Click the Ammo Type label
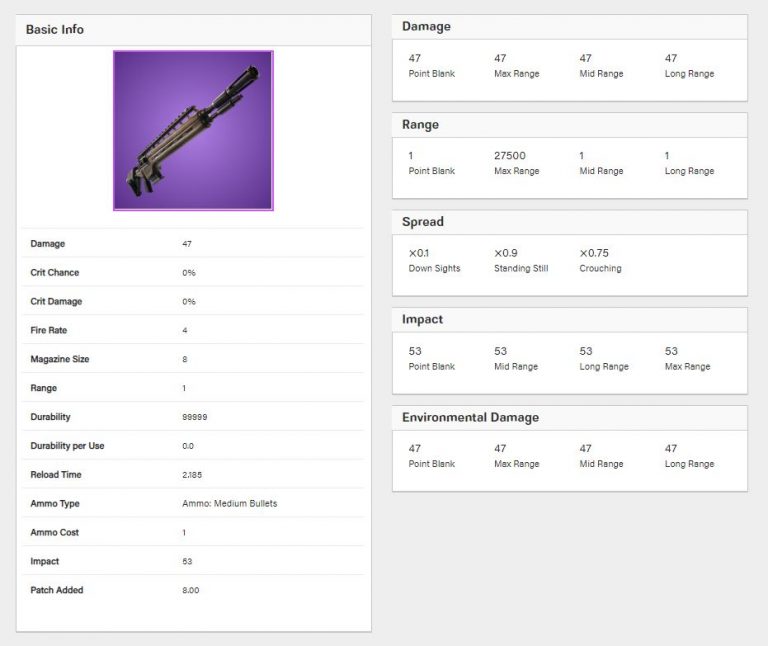Viewport: 768px width, 646px height. tap(55, 503)
